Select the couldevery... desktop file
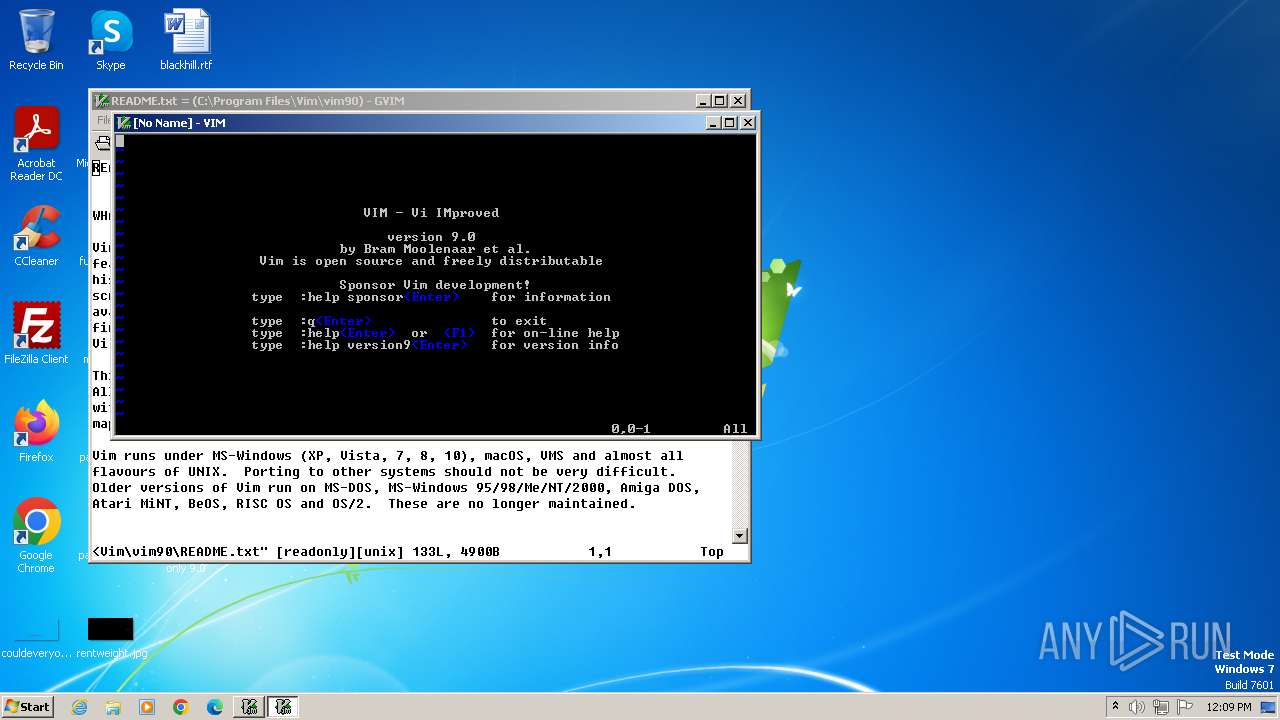 (36, 638)
